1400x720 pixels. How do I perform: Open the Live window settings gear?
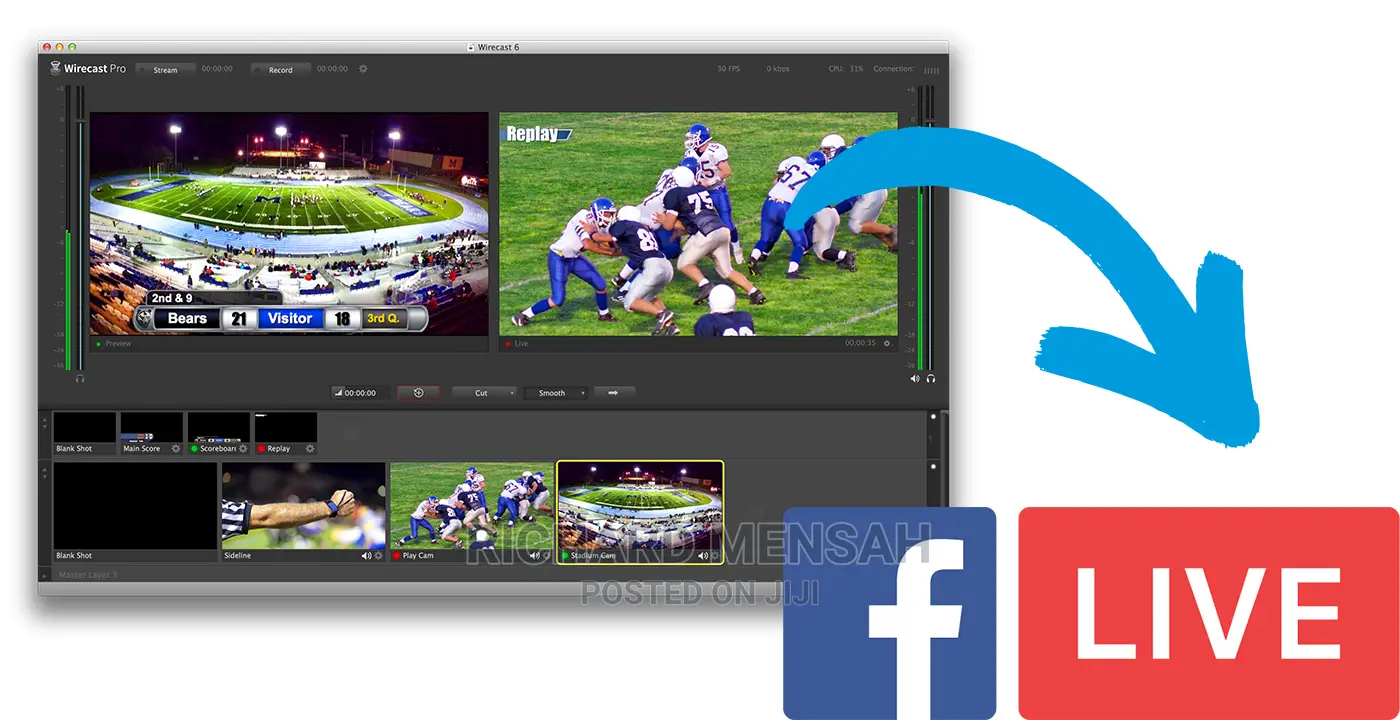886,343
